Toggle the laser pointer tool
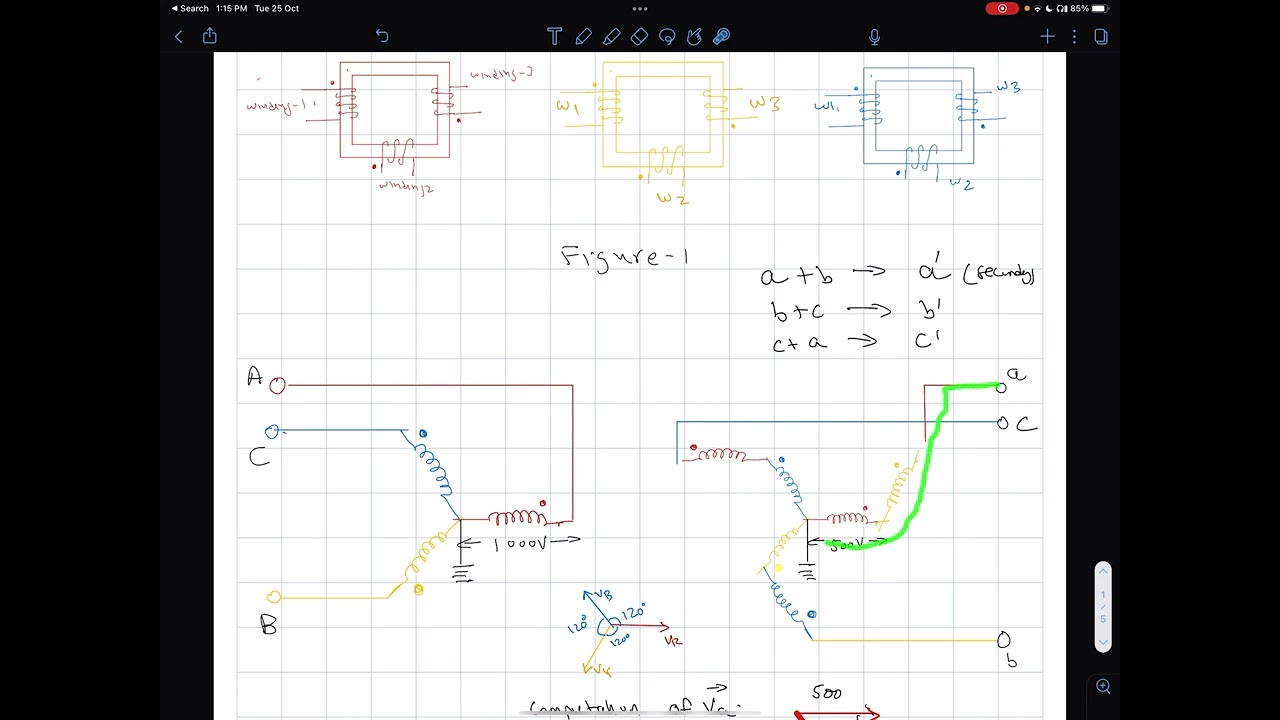This screenshot has height=720, width=1280. pos(721,37)
